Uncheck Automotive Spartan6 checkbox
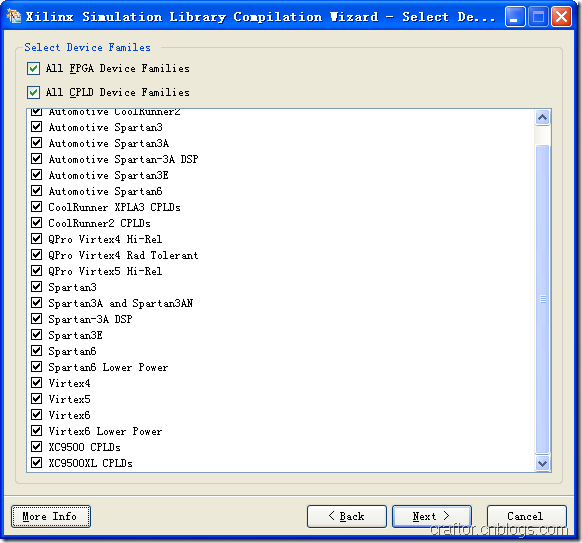 (x=36, y=190)
